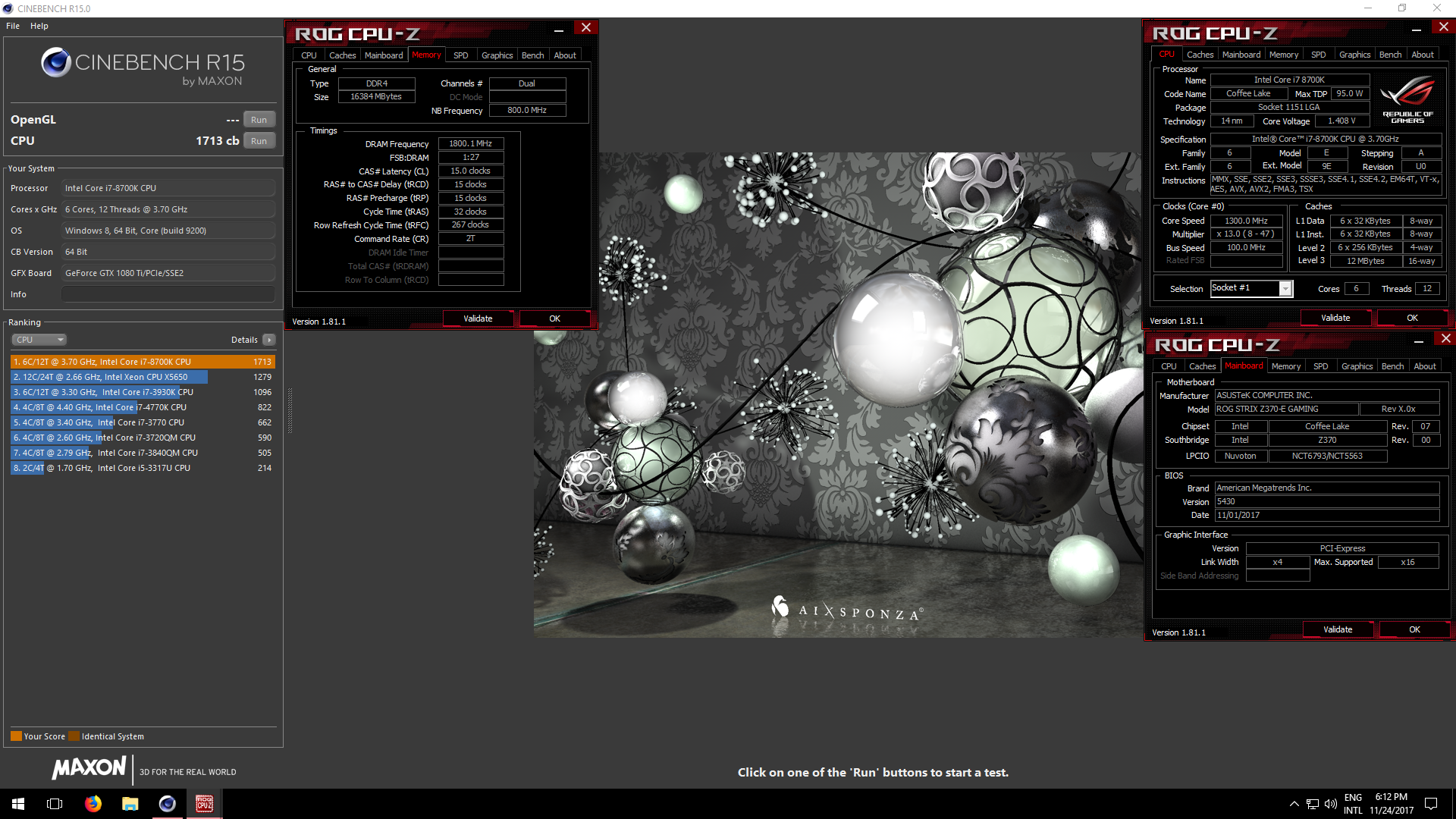
Task: Select the i7-3930K ranking row
Action: coord(143,392)
